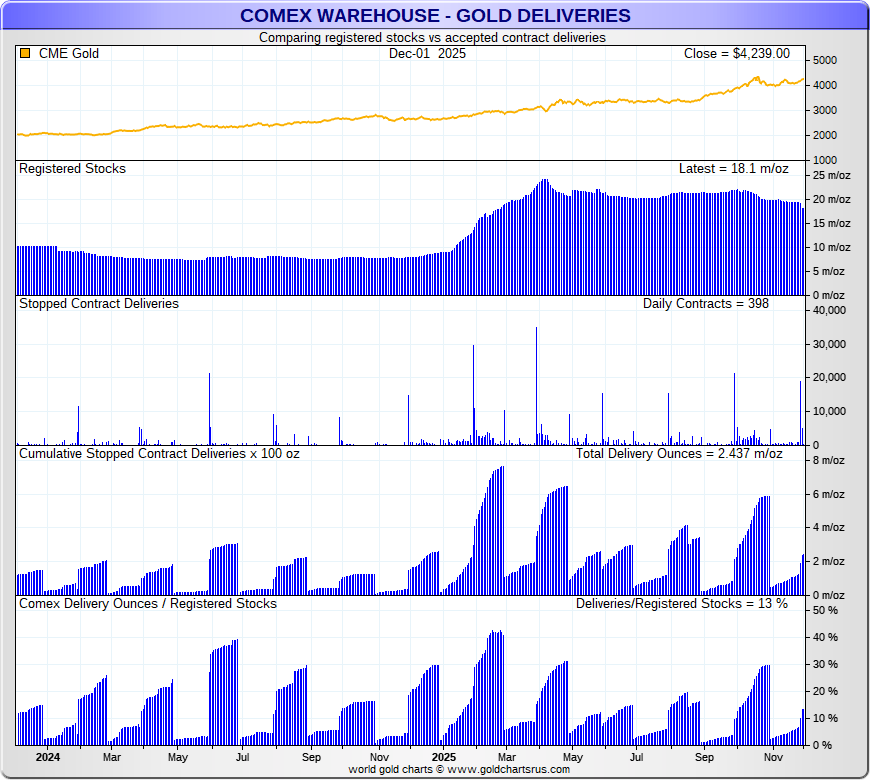Select the chart title COMEX WAREHOUSE - GOLD DELIVERIES

pyautogui.click(x=435, y=15)
